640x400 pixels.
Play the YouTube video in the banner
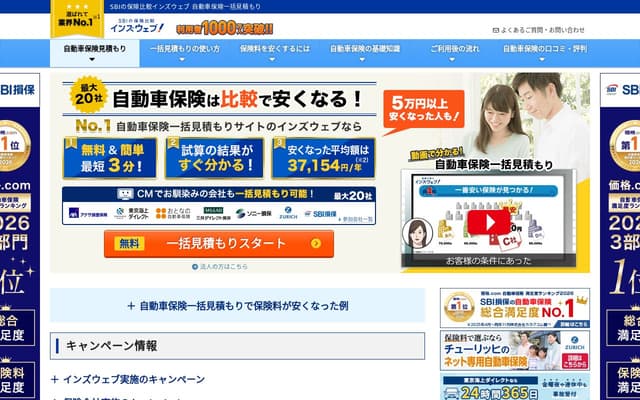click(x=489, y=222)
